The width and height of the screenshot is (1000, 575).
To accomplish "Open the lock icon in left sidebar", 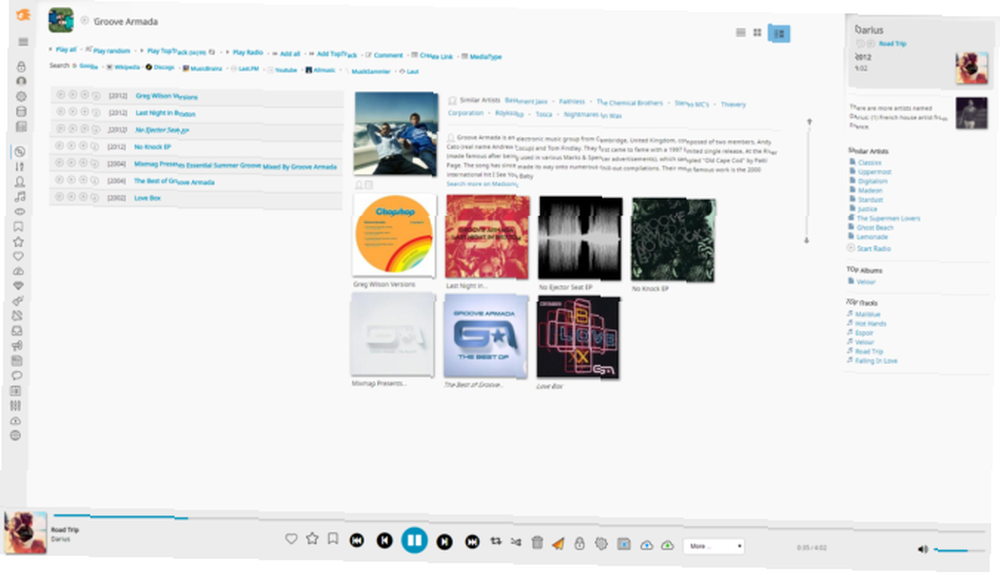I will tap(21, 66).
